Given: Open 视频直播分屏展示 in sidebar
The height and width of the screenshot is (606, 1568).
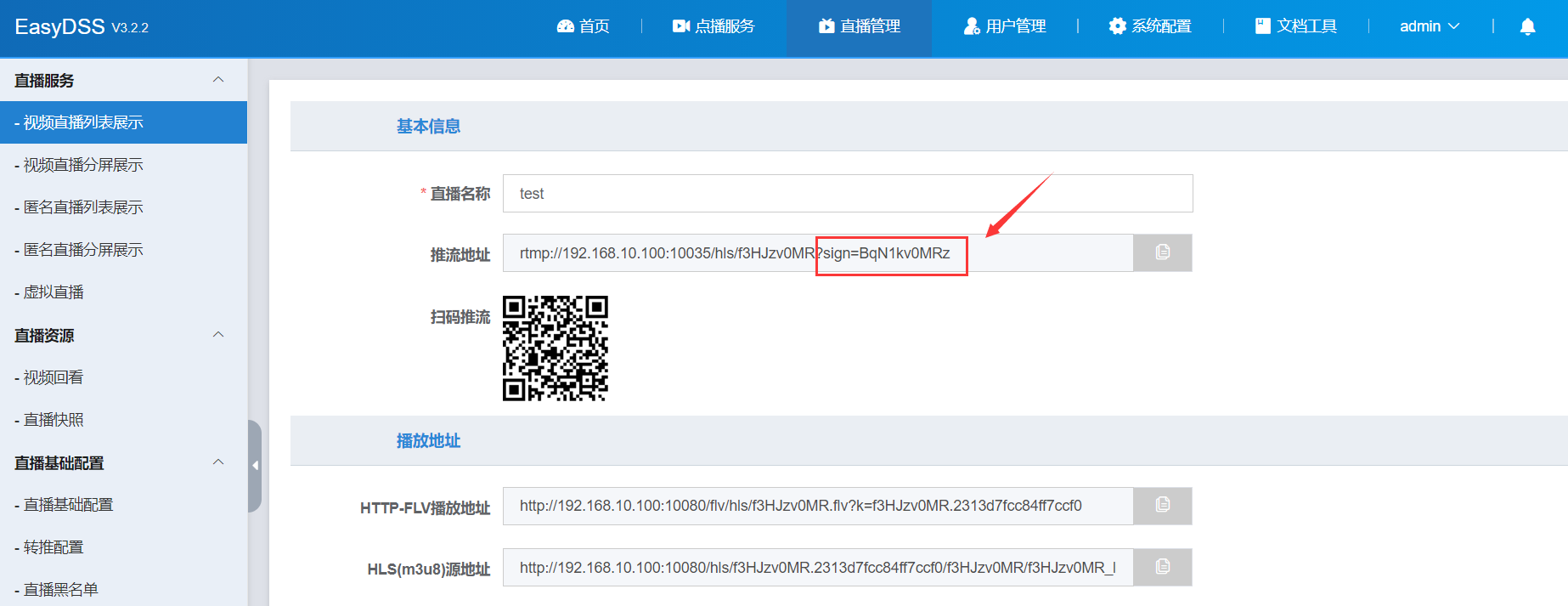Looking at the screenshot, I should pos(123,165).
